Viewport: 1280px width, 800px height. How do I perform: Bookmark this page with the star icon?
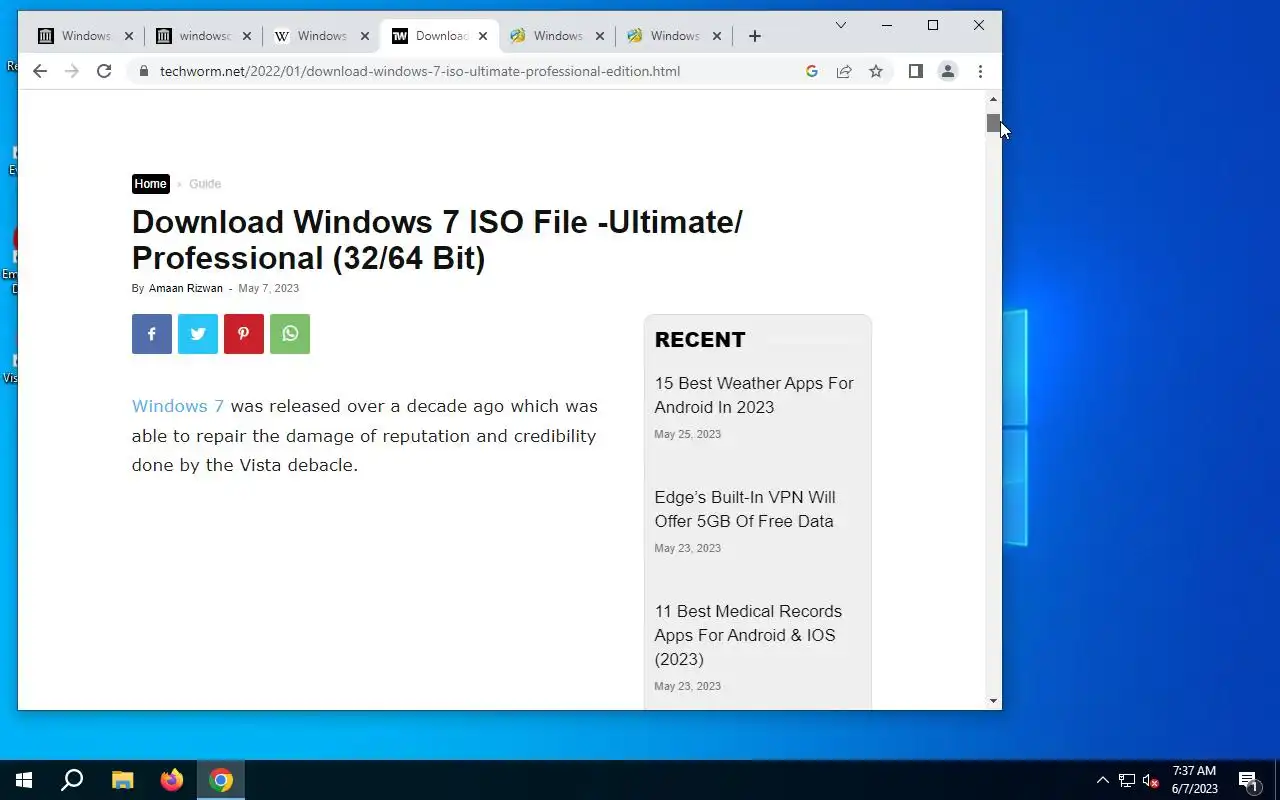pos(876,71)
